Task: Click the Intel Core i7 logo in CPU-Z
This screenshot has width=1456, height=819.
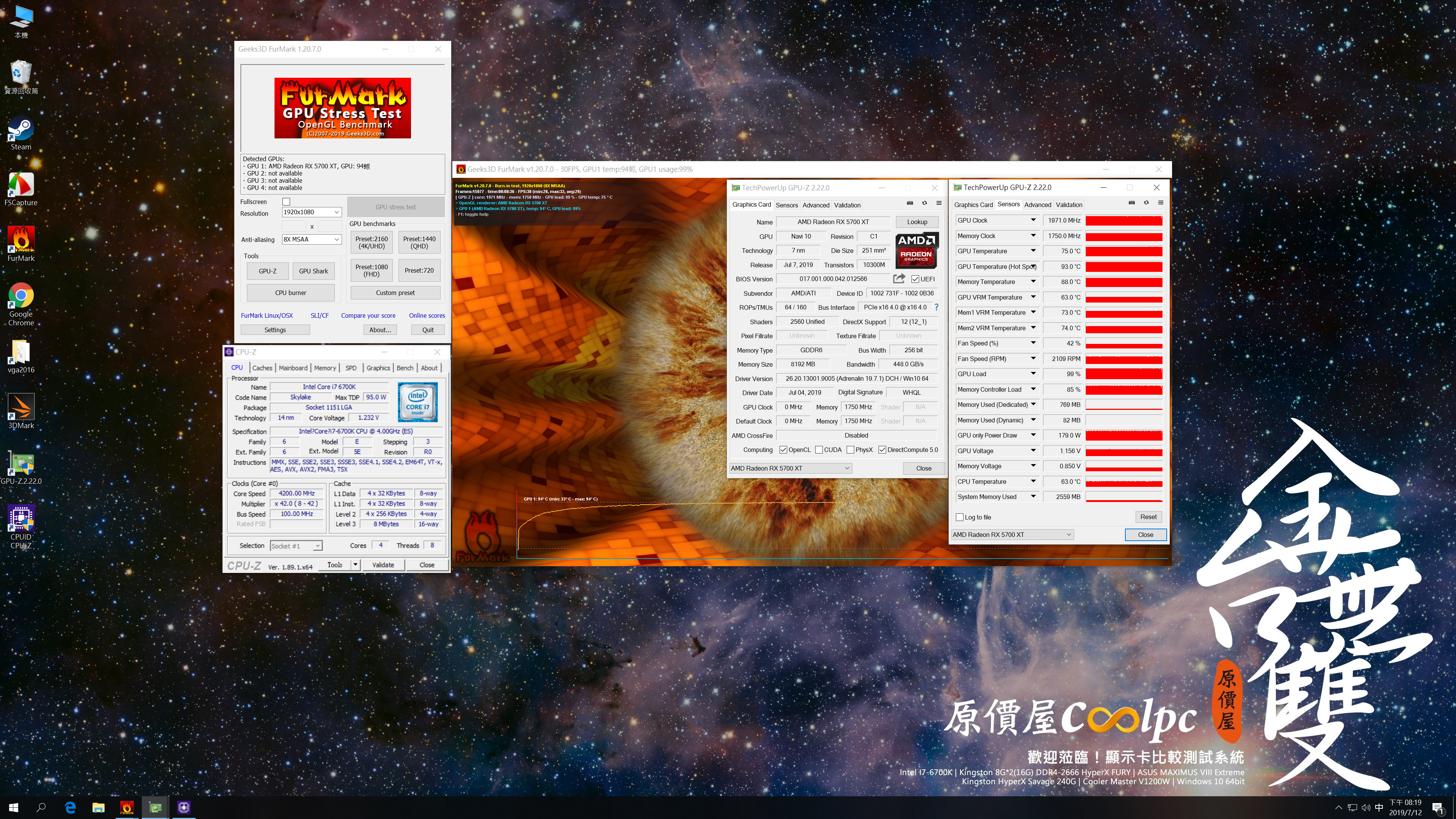Action: point(418,402)
